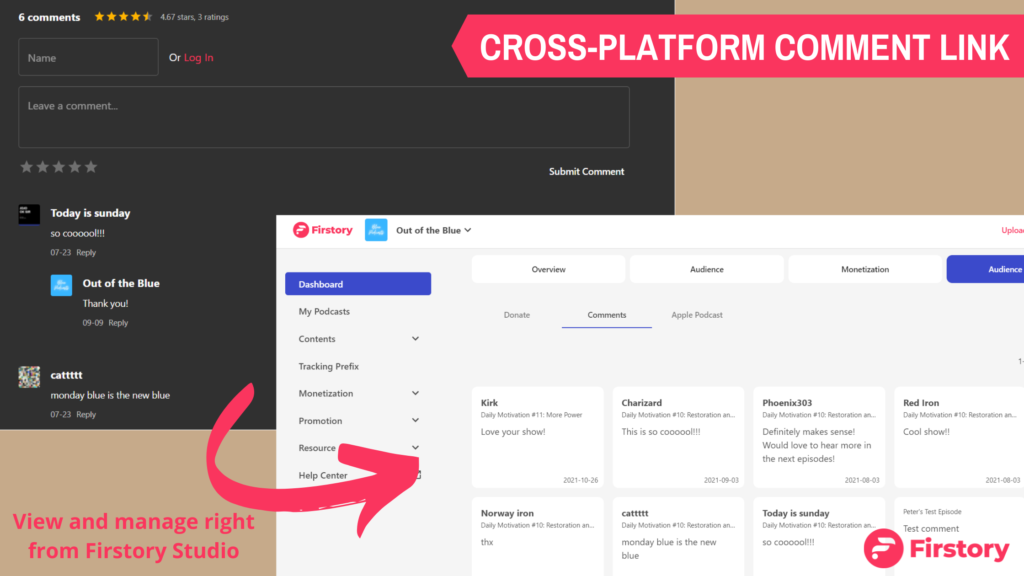Open Red Iron's comment card
This screenshot has height=576, width=1024.
point(959,438)
